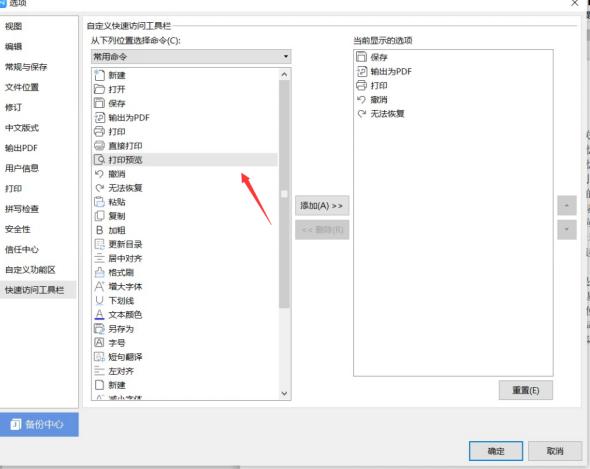
Task: Open the 备份中心 backup center
Action: (39, 425)
